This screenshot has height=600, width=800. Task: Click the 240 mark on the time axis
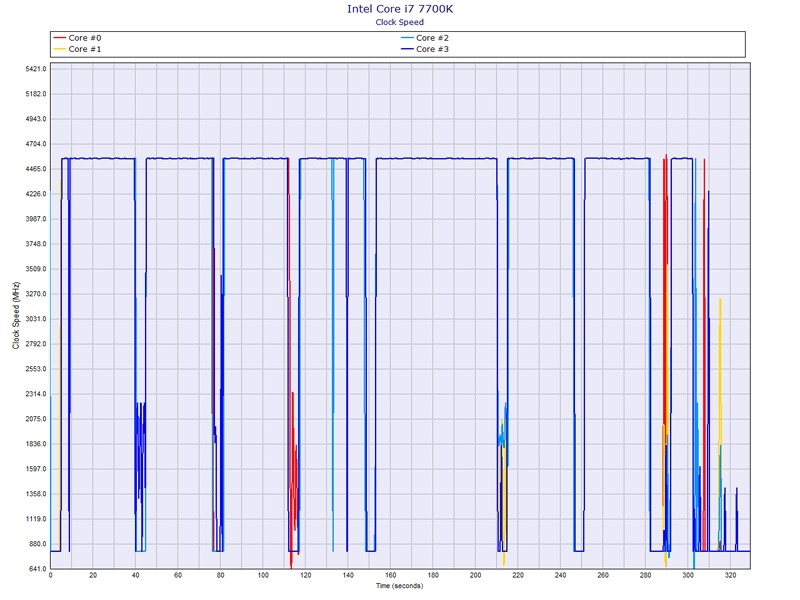pyautogui.click(x=560, y=576)
